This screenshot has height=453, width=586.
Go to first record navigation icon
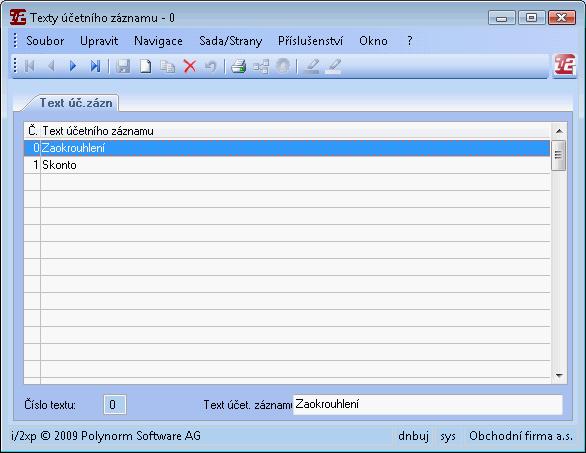(30, 66)
